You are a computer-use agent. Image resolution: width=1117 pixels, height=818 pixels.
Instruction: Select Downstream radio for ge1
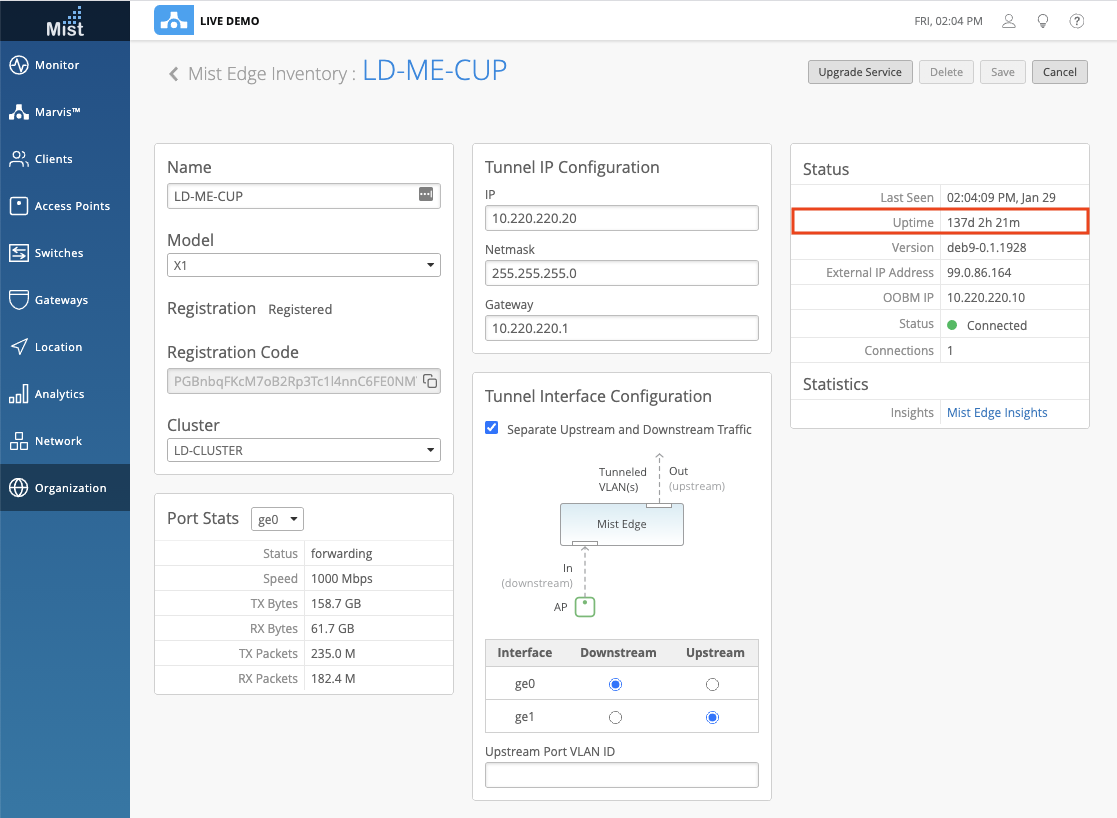click(616, 717)
